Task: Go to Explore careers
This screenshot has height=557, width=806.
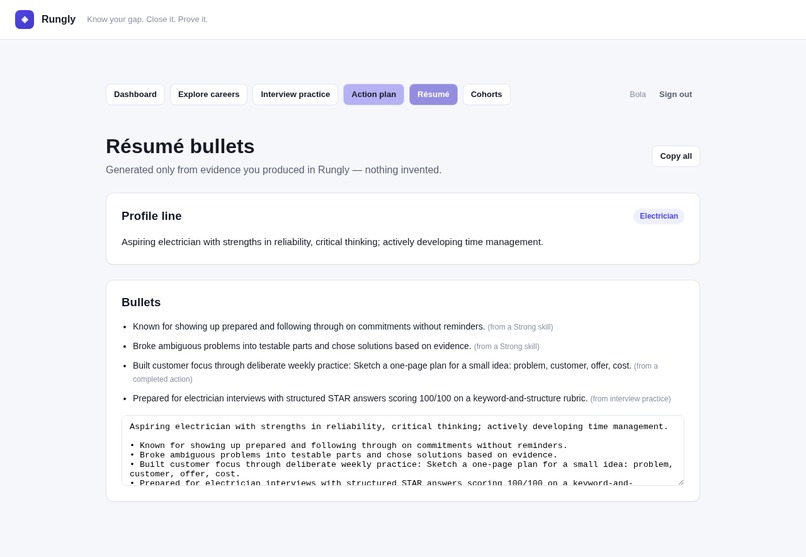Action: pos(209,95)
